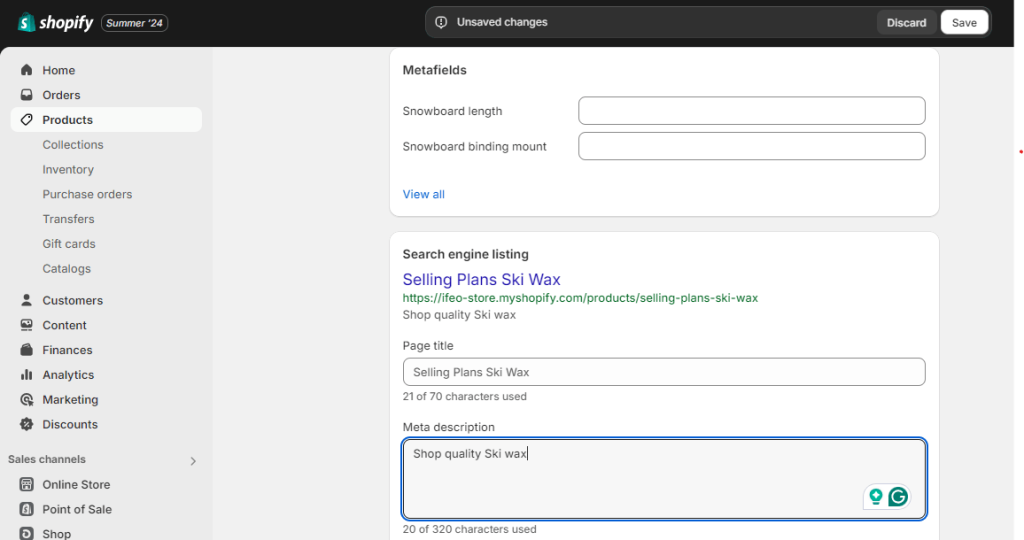Screen dimensions: 1024x540
Task: Click the Search engine listing heading
Action: [x=466, y=254]
